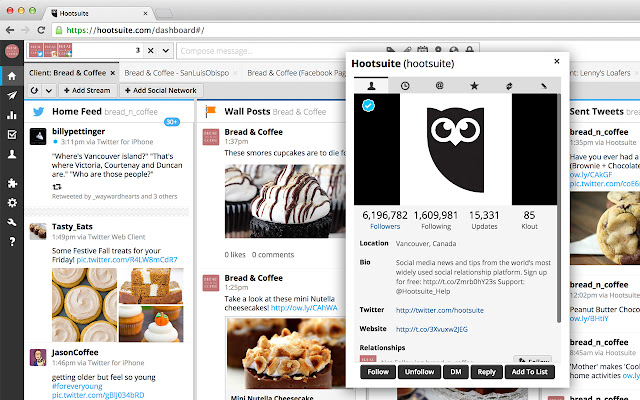This screenshot has height=400, width=640.
Task: Click the Add Stream button
Action: [x=87, y=90]
